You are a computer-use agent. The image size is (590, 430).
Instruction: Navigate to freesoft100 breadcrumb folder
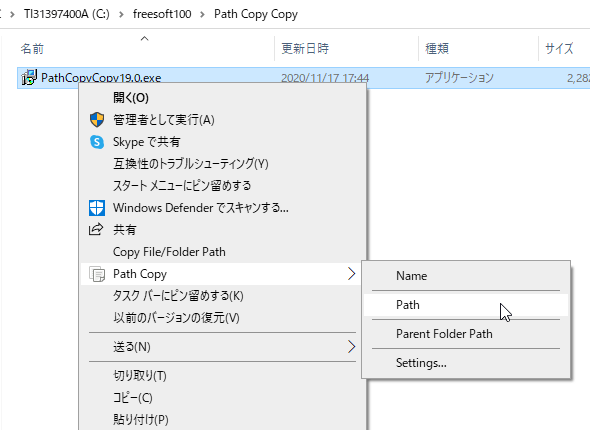click(162, 14)
